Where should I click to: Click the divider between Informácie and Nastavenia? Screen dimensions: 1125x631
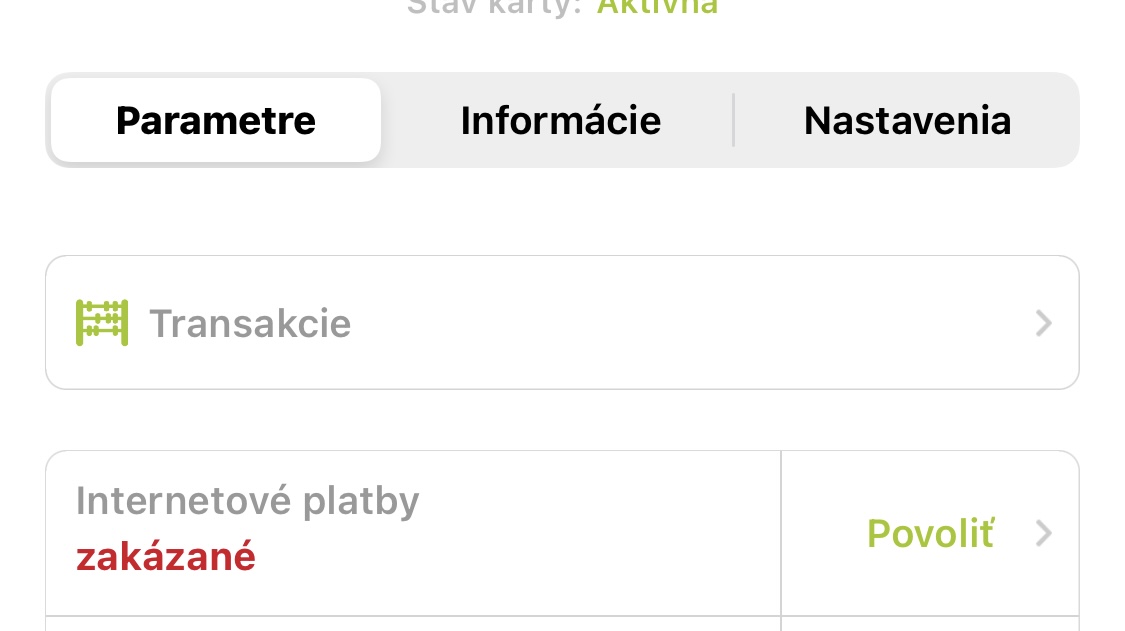734,121
